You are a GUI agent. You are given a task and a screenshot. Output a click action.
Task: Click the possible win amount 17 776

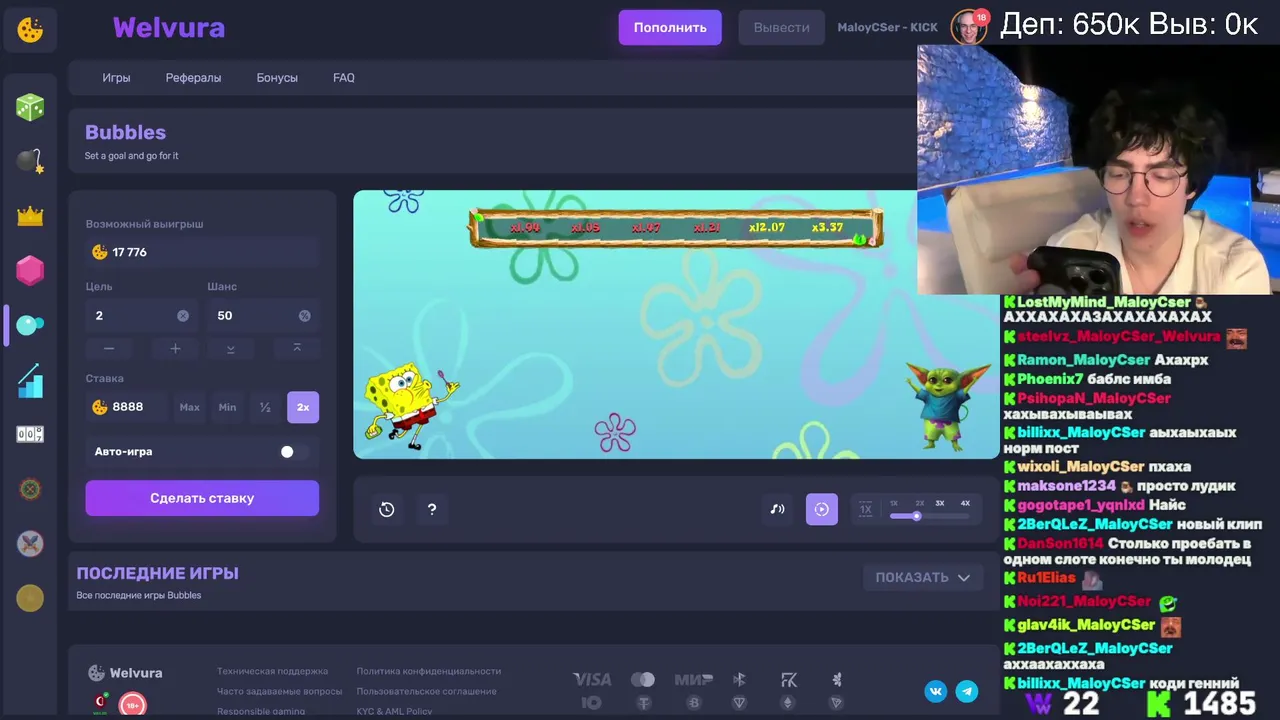[x=130, y=252]
